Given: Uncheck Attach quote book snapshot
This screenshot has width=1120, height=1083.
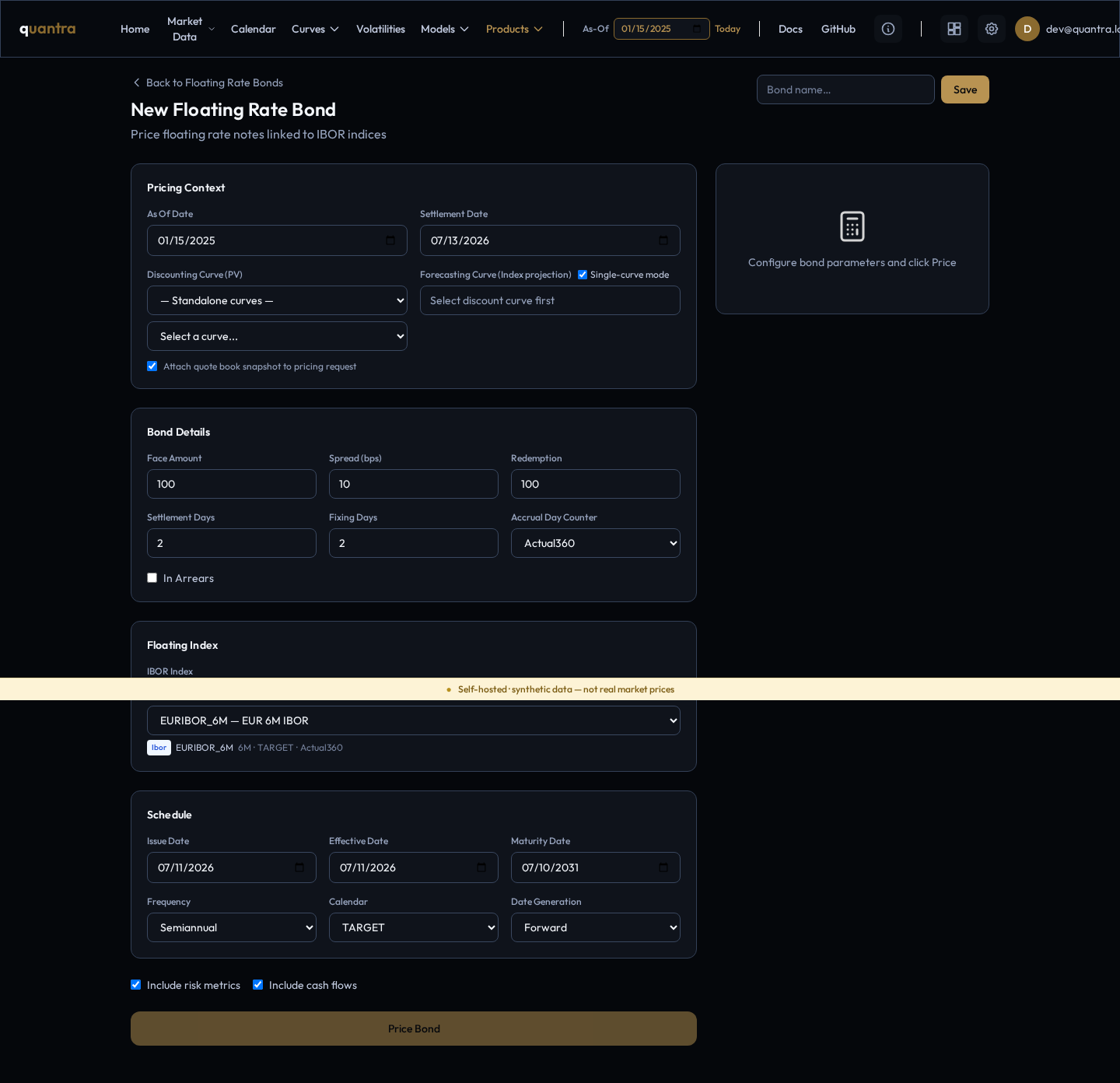Looking at the screenshot, I should pos(152,366).
